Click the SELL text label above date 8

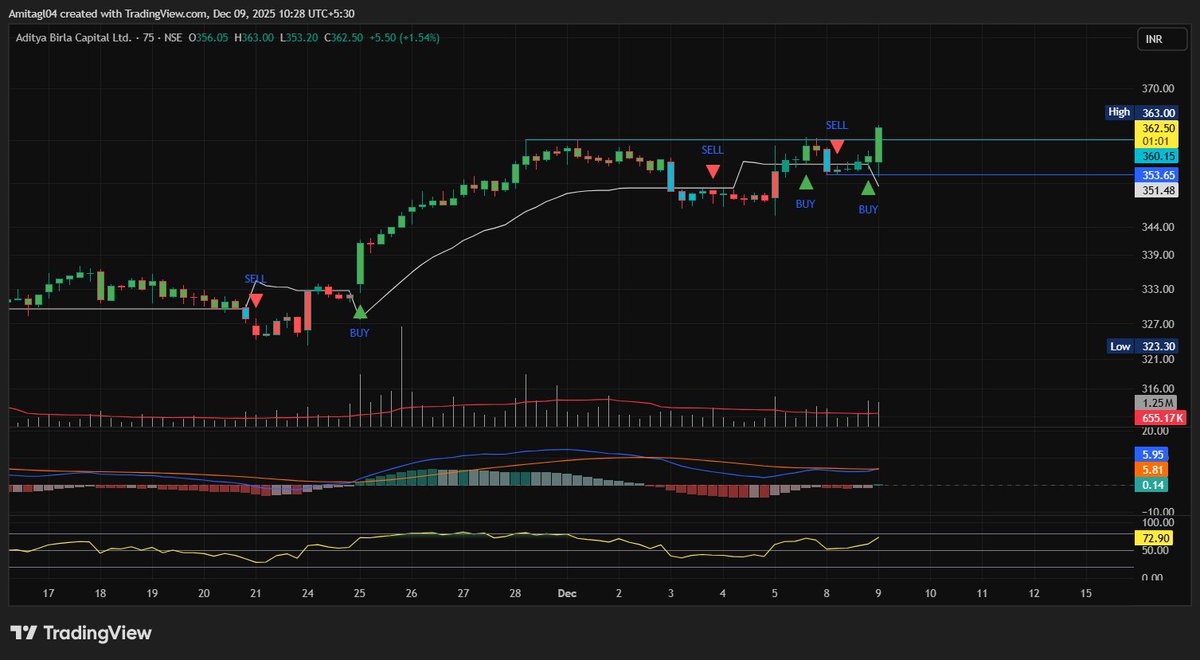pyautogui.click(x=837, y=125)
